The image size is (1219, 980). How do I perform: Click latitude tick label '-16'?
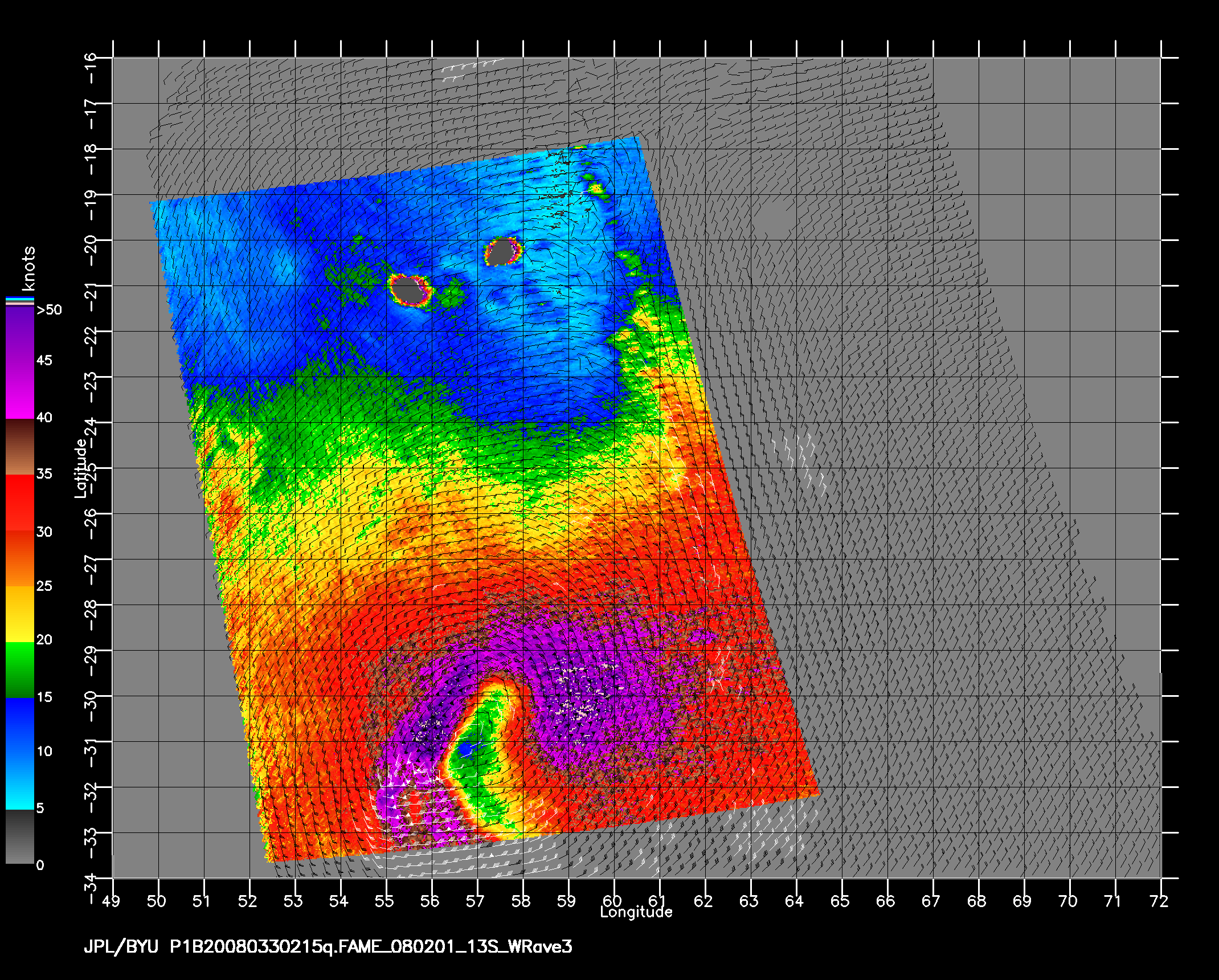coord(91,67)
